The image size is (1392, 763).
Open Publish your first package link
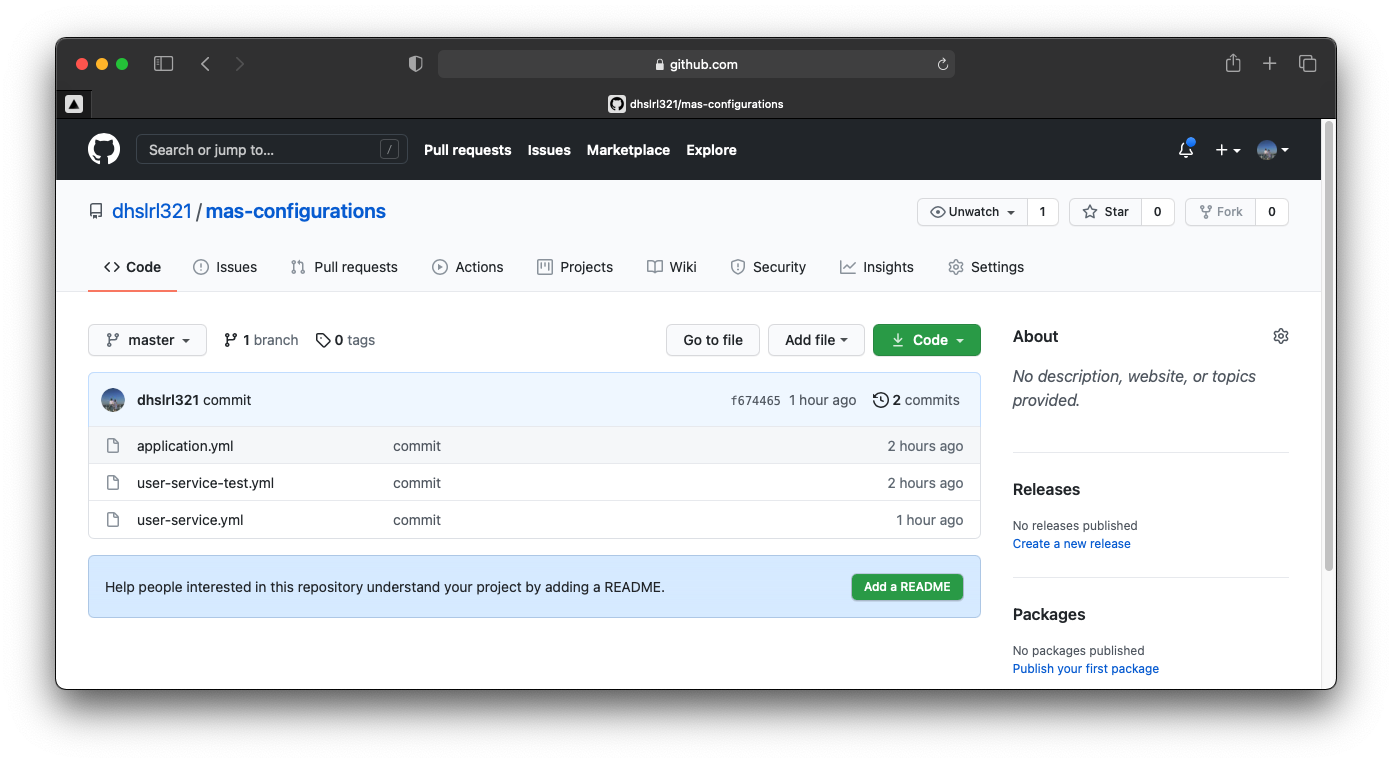point(1085,669)
